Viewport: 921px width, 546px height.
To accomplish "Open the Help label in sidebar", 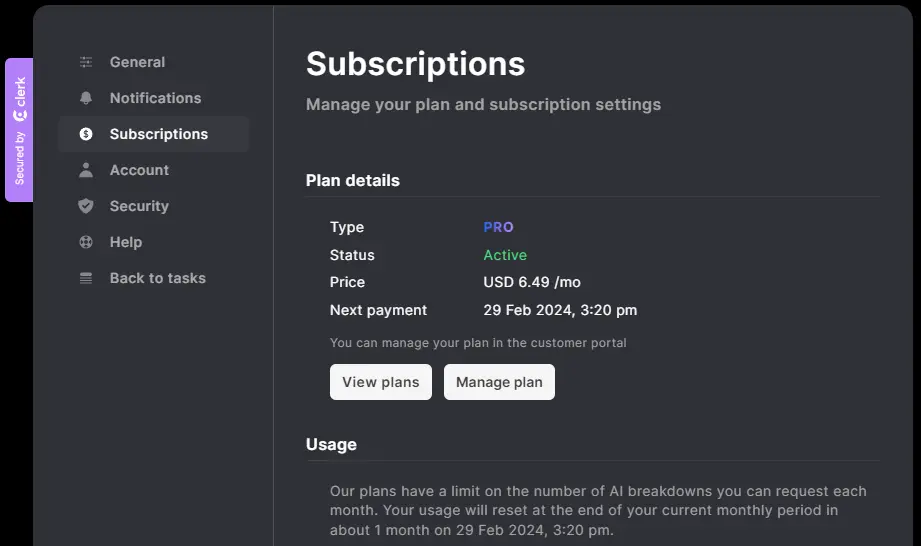I will 126,242.
